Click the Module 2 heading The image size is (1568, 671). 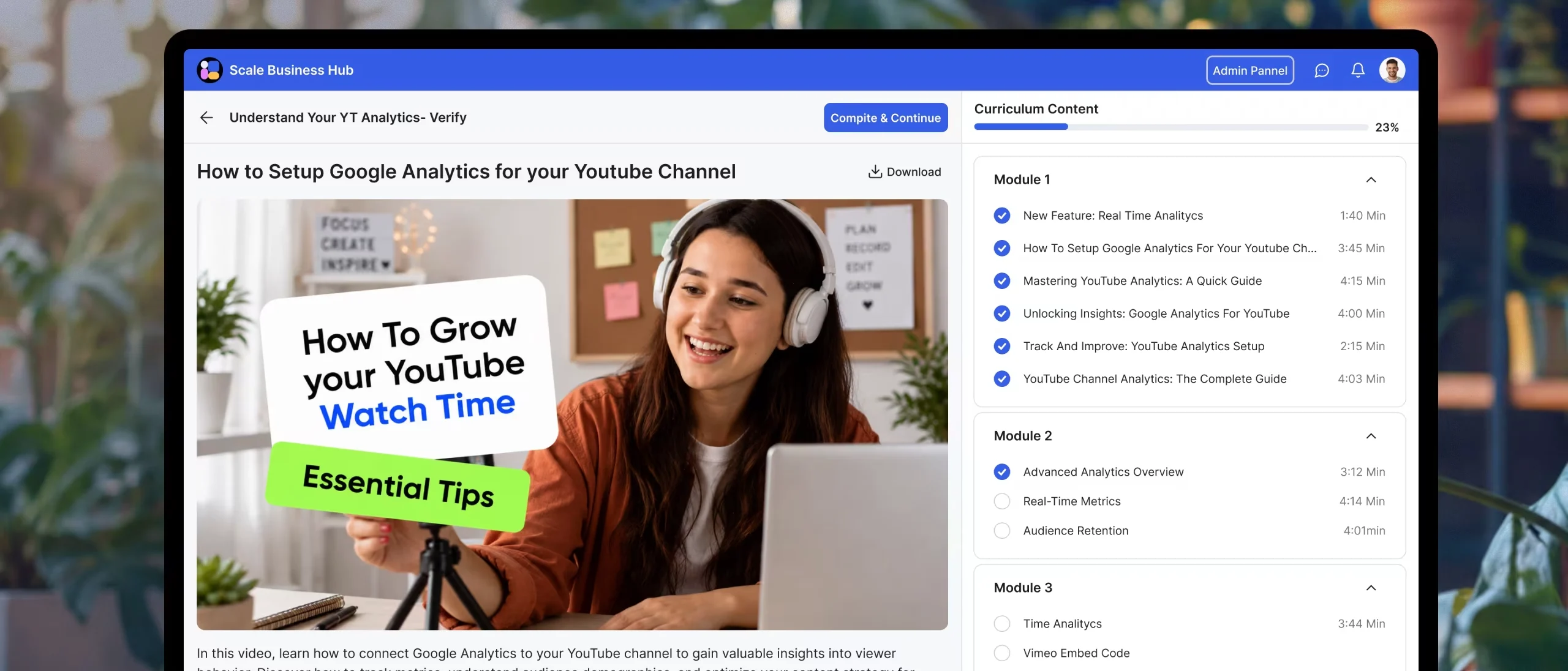1023,436
